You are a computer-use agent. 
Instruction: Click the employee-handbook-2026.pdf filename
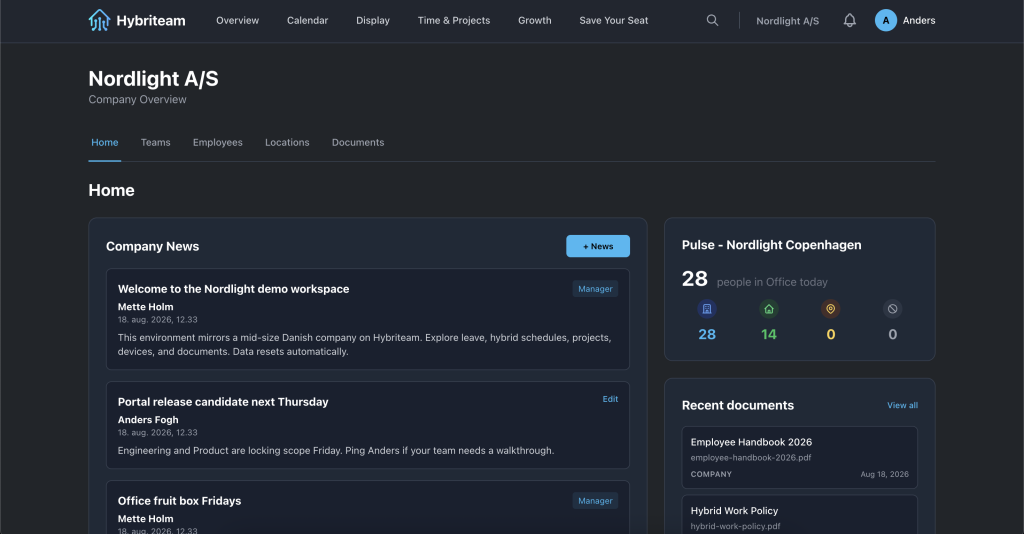click(x=750, y=458)
